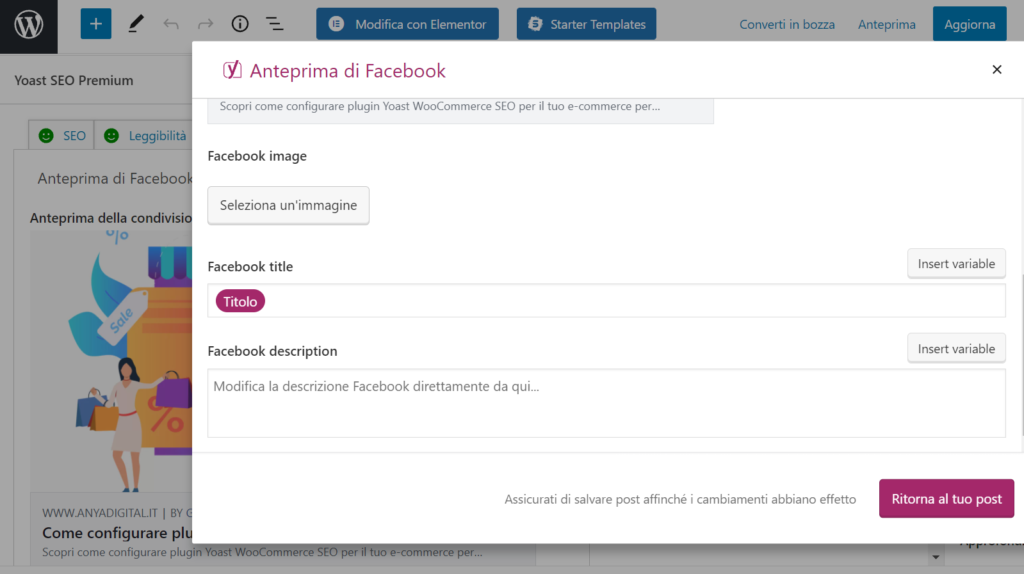Switch to the SEO tab
The width and height of the screenshot is (1024, 574).
62,136
